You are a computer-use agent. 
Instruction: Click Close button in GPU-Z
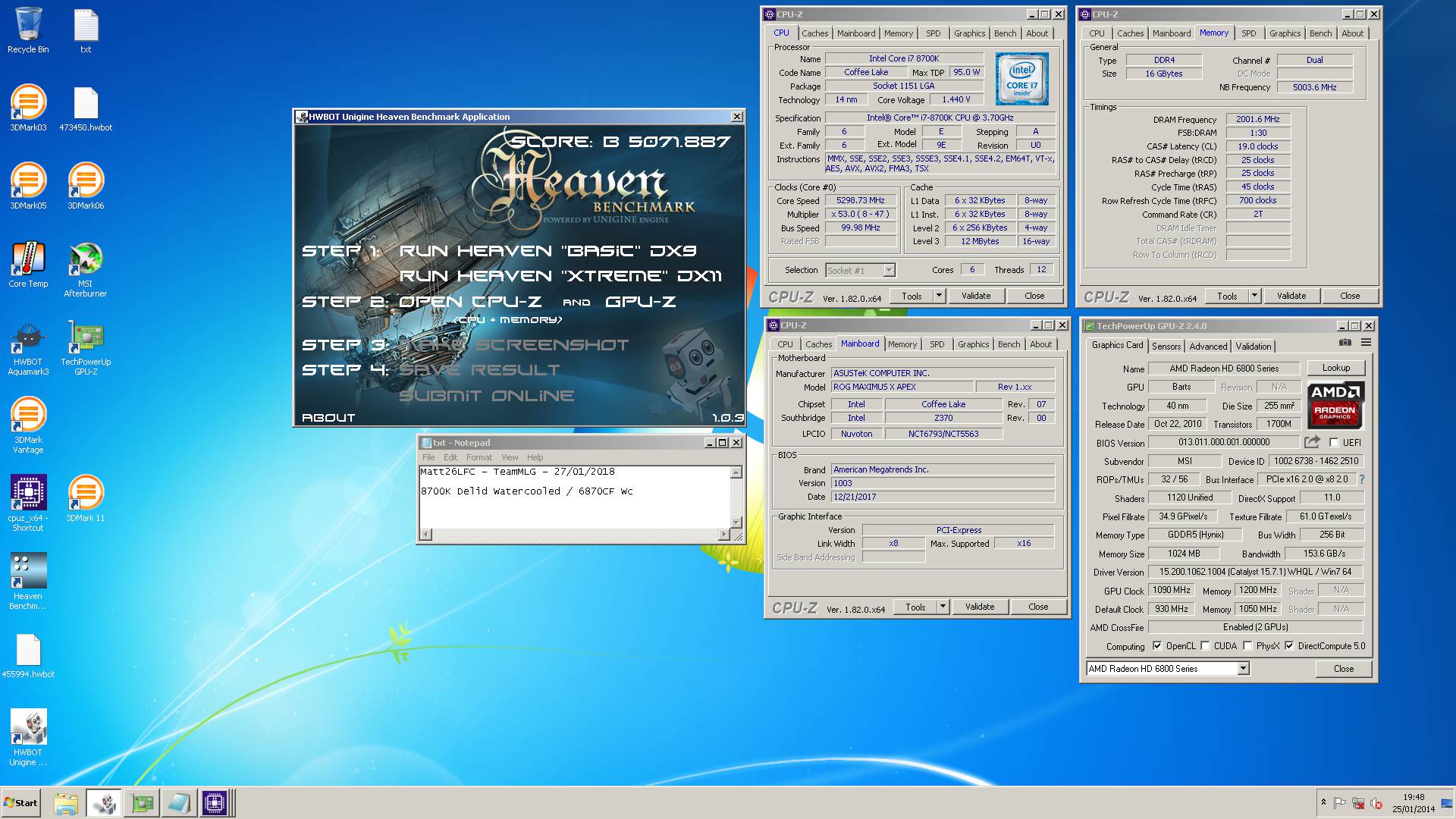[x=1344, y=668]
